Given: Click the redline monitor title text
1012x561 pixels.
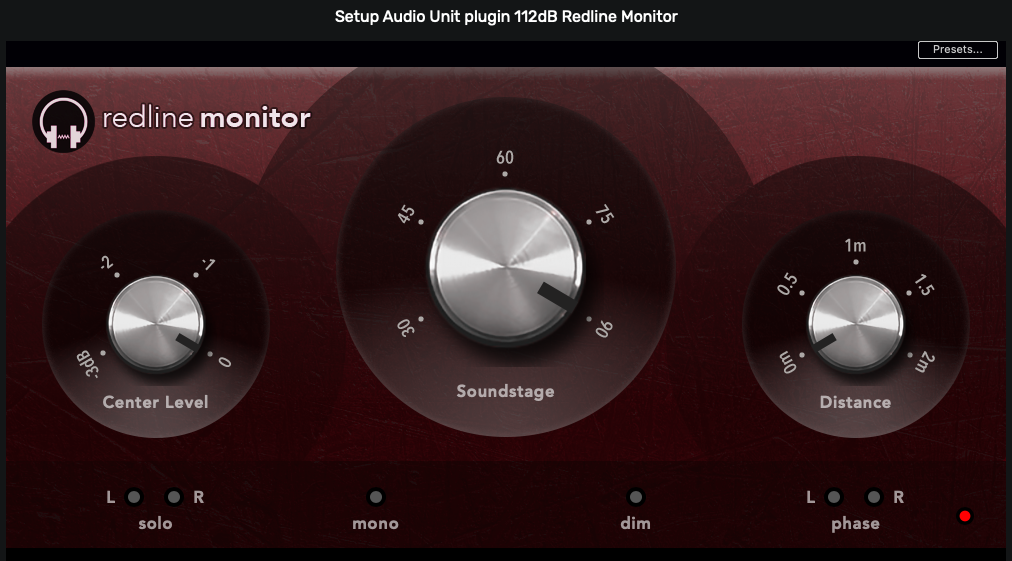Looking at the screenshot, I should tap(207, 118).
